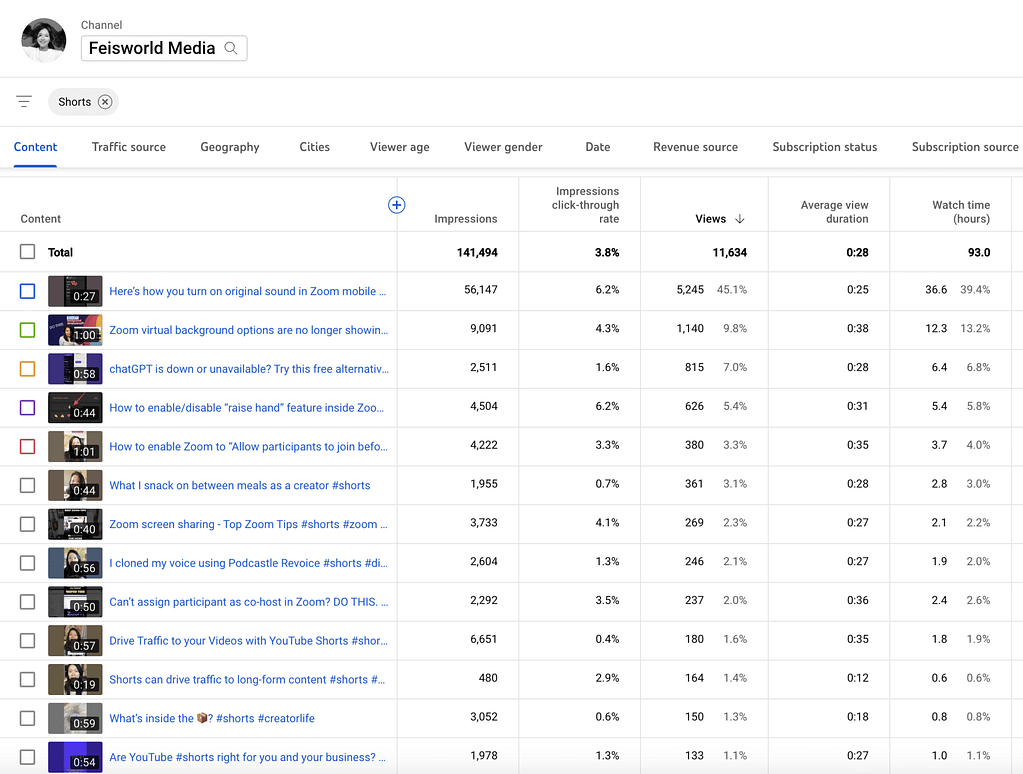The image size is (1023, 774).
Task: Sort by Impressions column header
Action: (465, 219)
